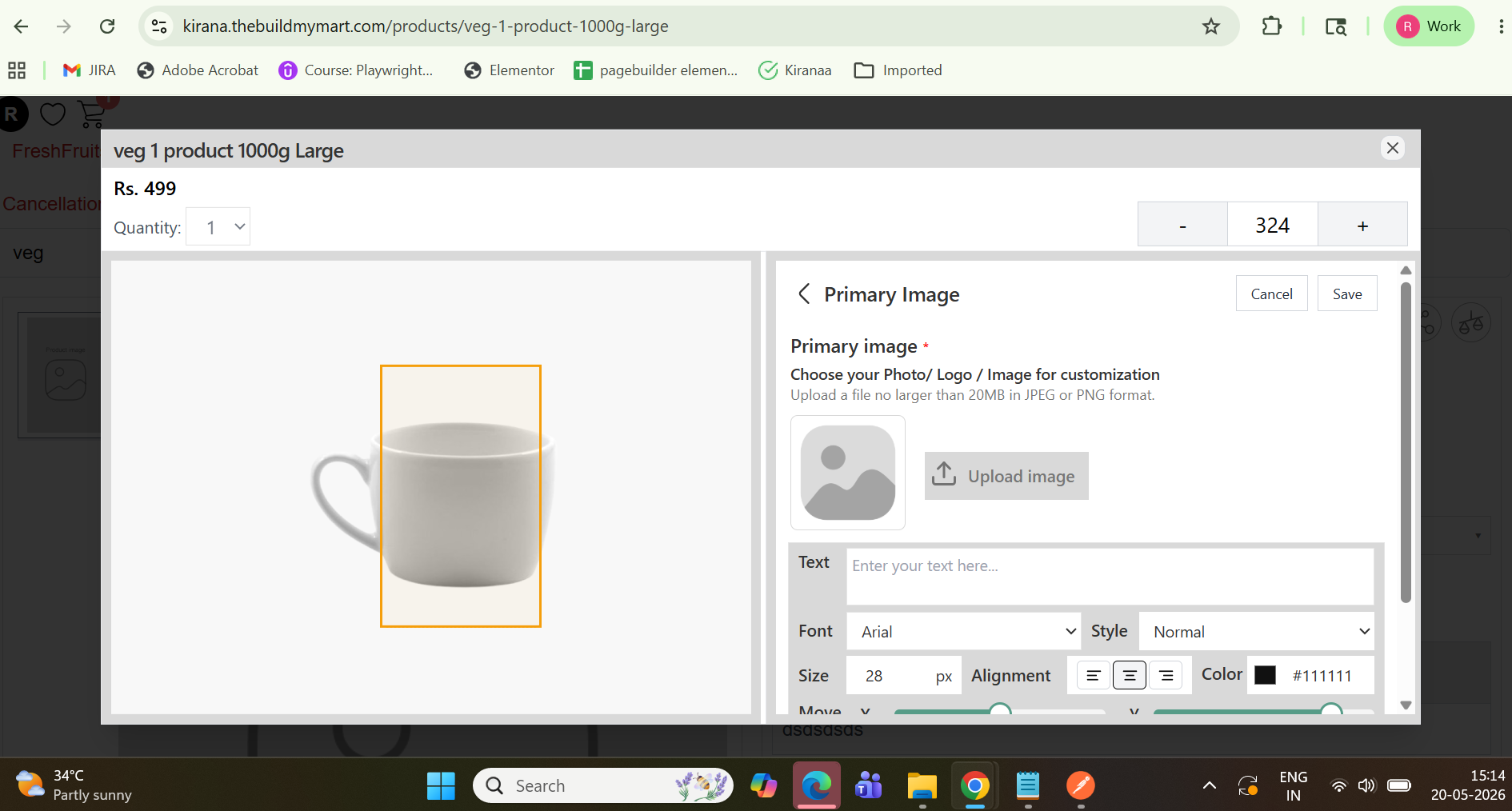This screenshot has width=1512, height=811.
Task: Open the Copilot app from the taskbar
Action: coord(764,785)
